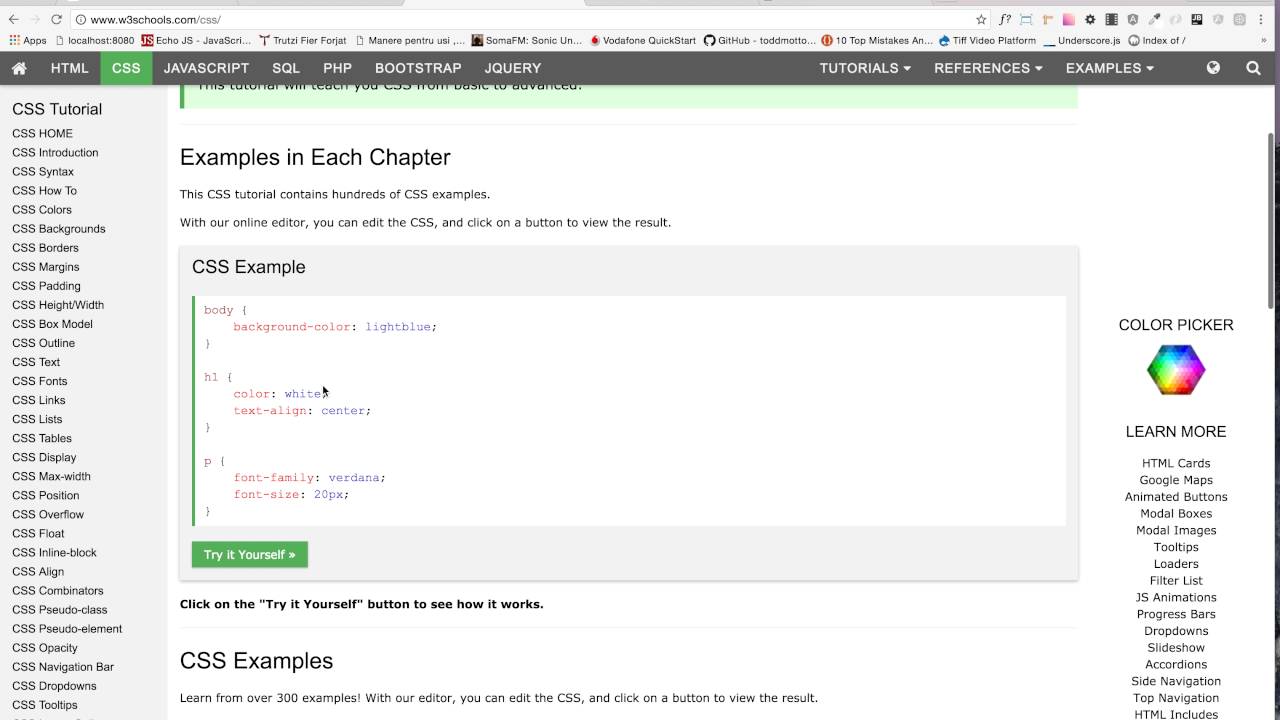Viewport: 1280px width, 720px height.
Task: Open the SomaFM bookmark
Action: (x=527, y=40)
